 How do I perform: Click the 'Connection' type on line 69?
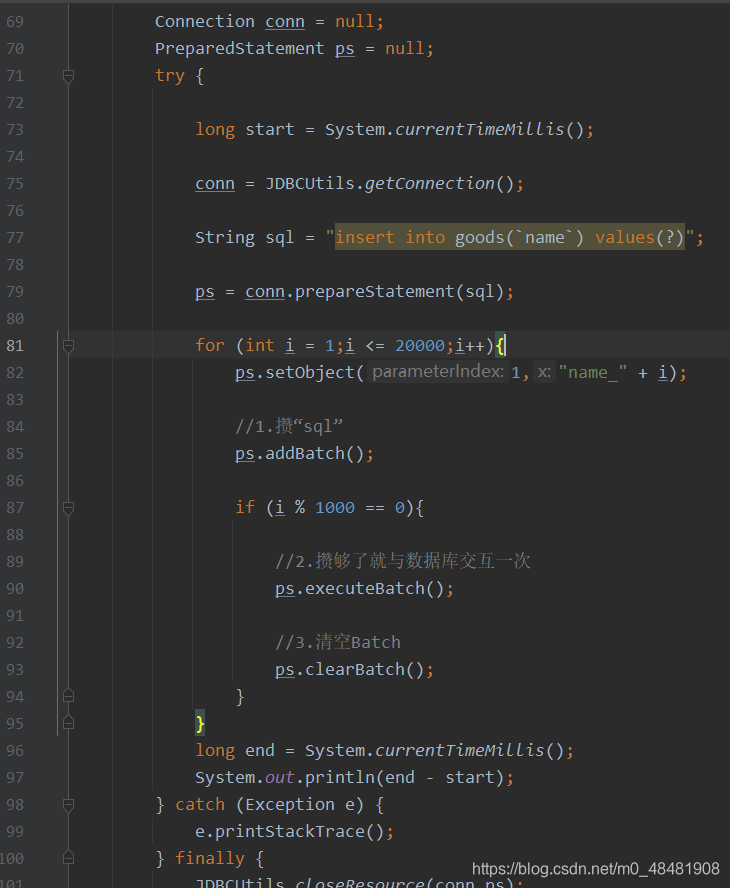pos(204,22)
